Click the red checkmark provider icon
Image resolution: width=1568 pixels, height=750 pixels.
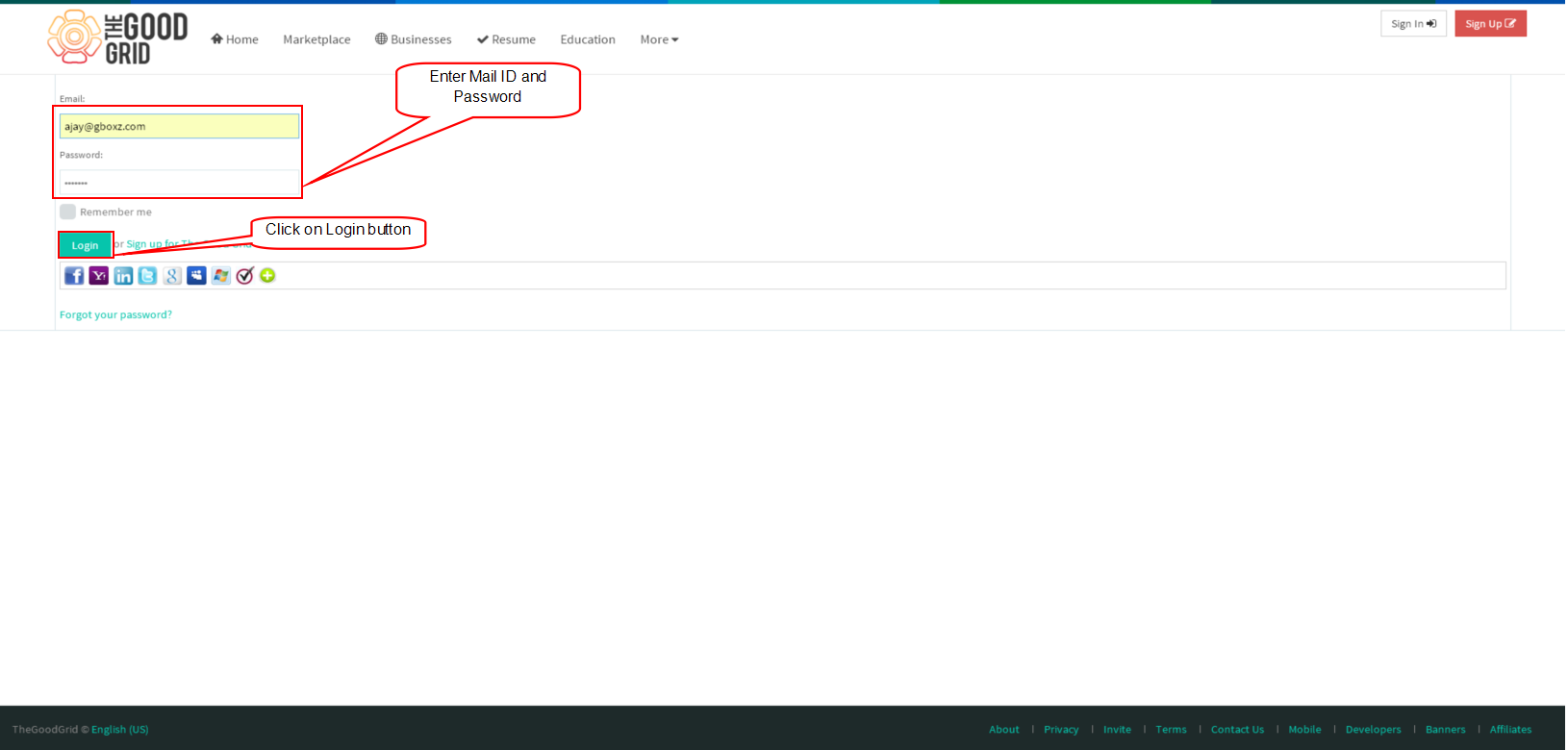click(244, 276)
